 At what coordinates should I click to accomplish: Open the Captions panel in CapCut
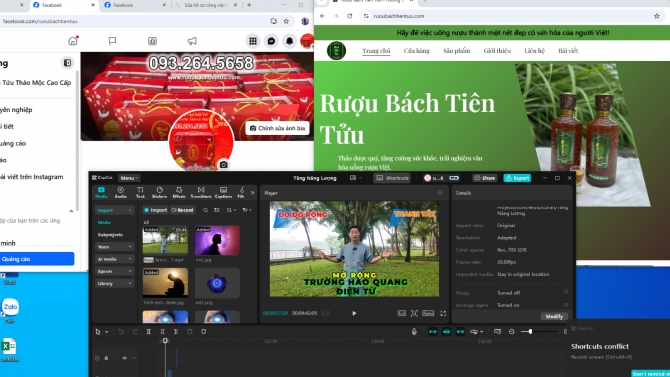[223, 192]
